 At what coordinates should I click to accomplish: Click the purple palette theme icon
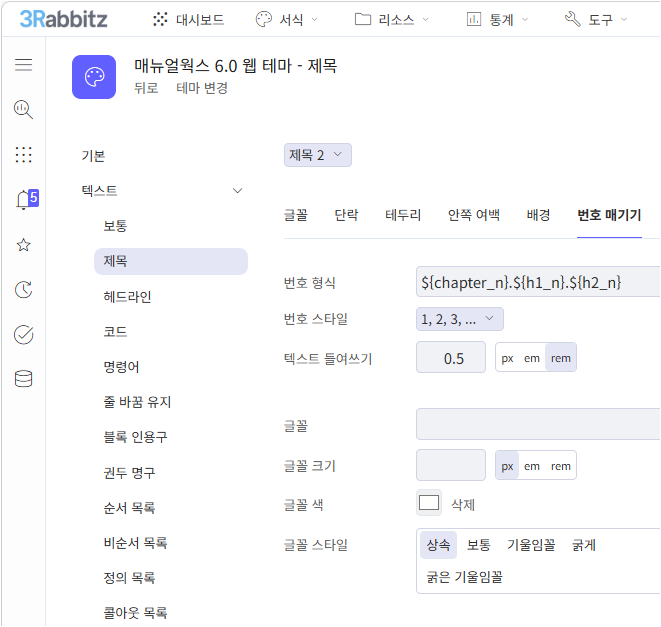coord(94,77)
